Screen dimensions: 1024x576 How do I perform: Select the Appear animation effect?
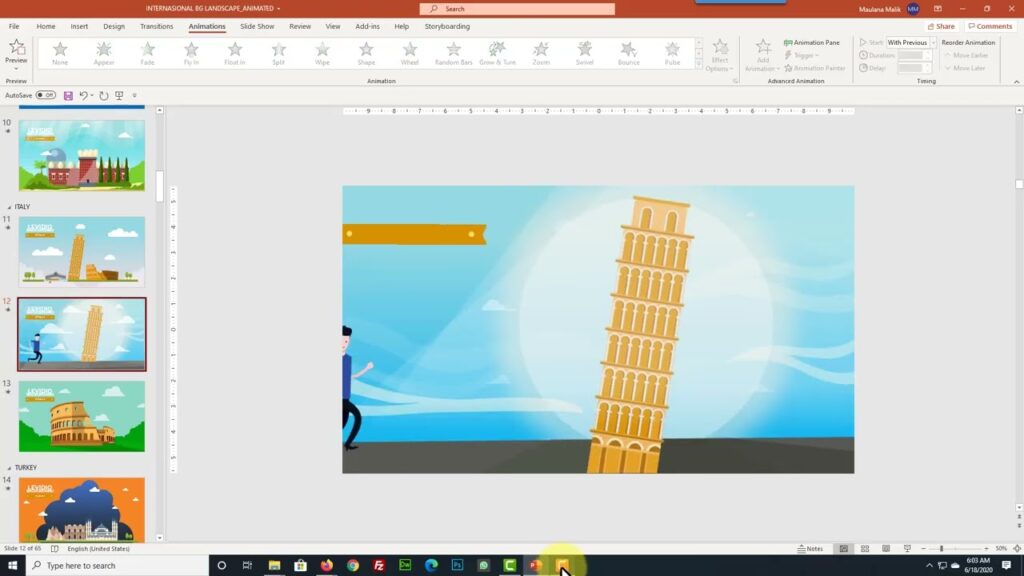click(x=104, y=54)
